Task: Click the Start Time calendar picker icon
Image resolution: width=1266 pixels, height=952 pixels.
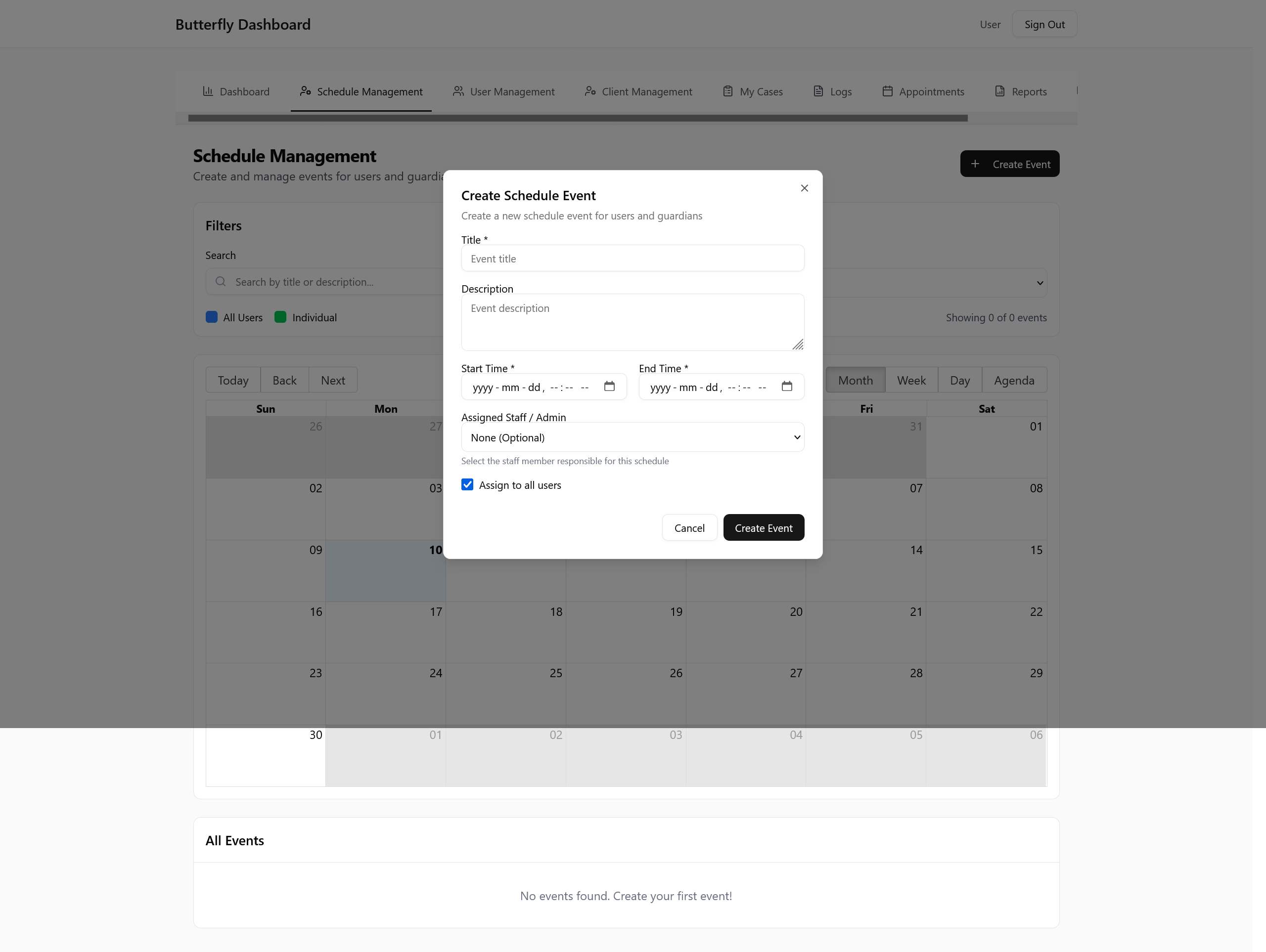Action: [x=609, y=387]
